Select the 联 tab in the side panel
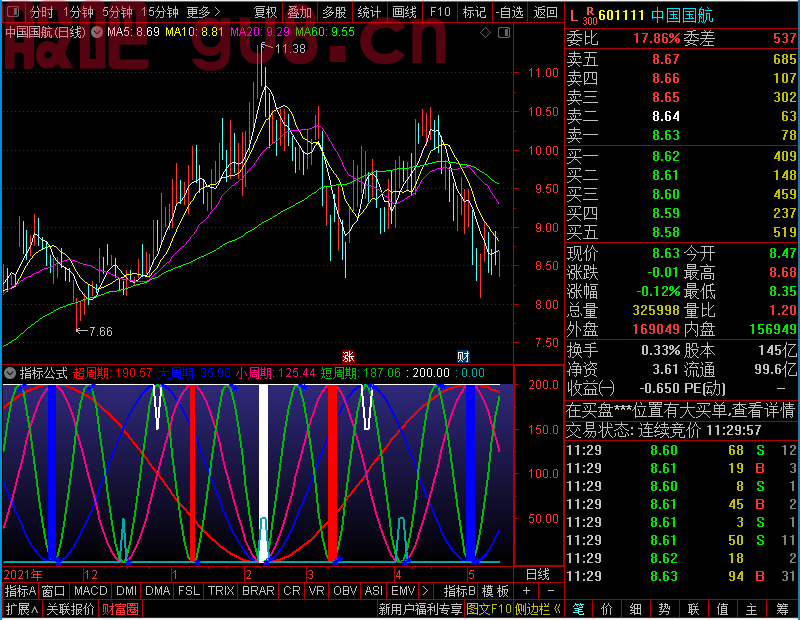 (693, 609)
